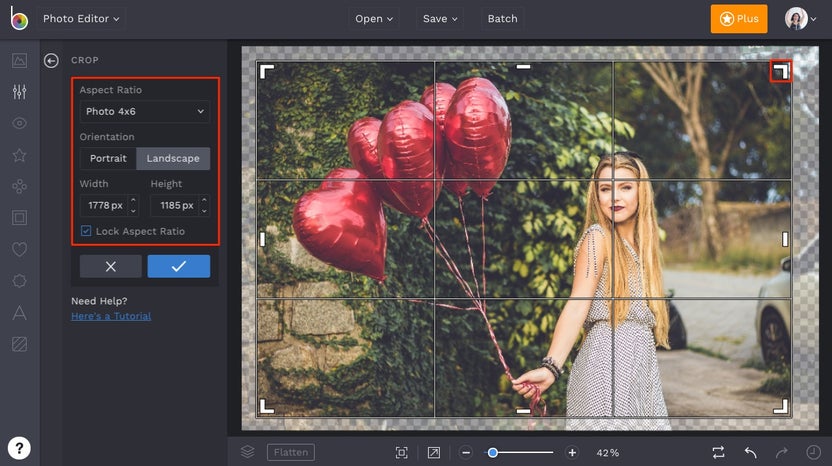
Task: Click the Batch menu item
Action: (x=502, y=18)
